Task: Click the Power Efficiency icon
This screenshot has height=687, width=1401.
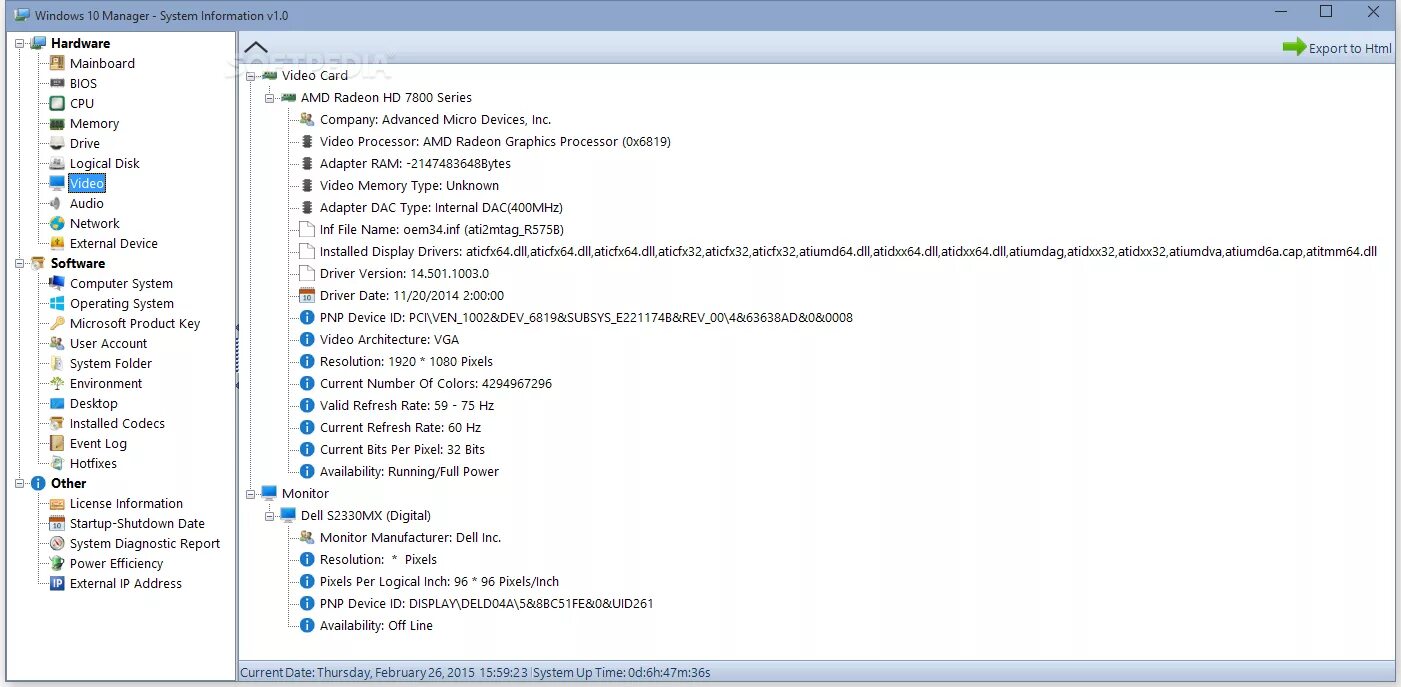Action: coord(57,563)
